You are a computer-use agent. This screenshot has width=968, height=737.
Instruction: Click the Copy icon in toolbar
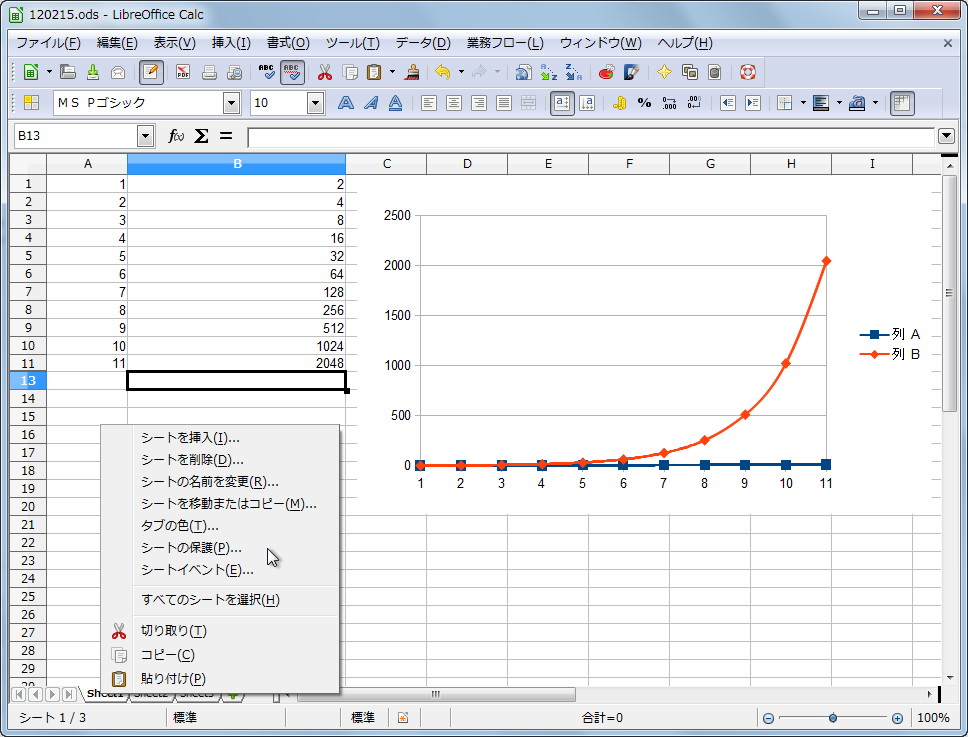click(x=350, y=72)
